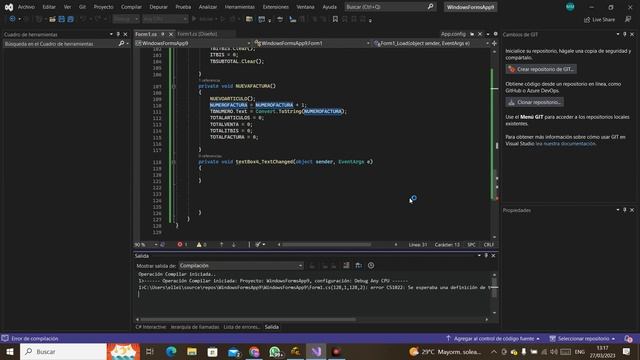The width and height of the screenshot is (640, 360).
Task: Switch to Form1.cs [Diseño] tab
Action: pyautogui.click(x=198, y=34)
